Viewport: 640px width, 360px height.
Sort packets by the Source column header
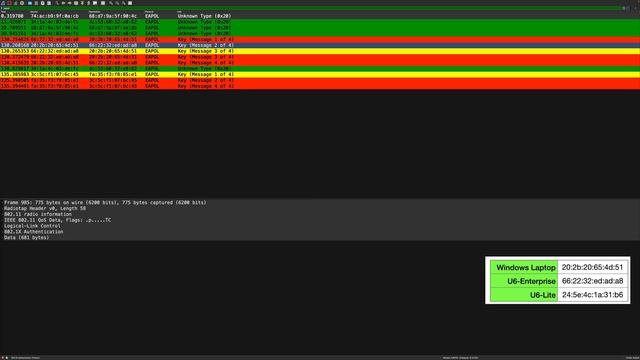coord(34,11)
